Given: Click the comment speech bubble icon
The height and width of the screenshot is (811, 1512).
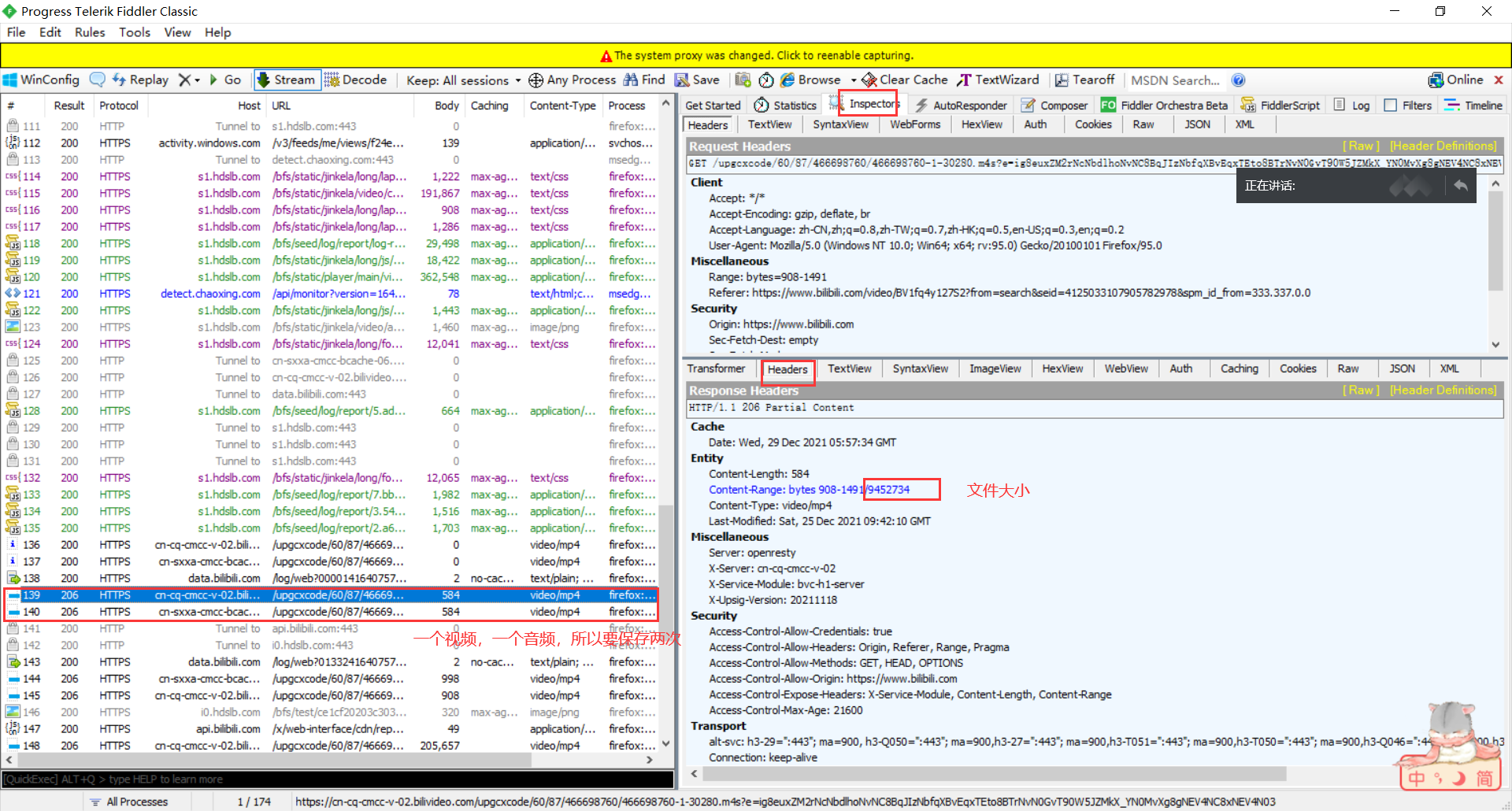Looking at the screenshot, I should click(98, 80).
